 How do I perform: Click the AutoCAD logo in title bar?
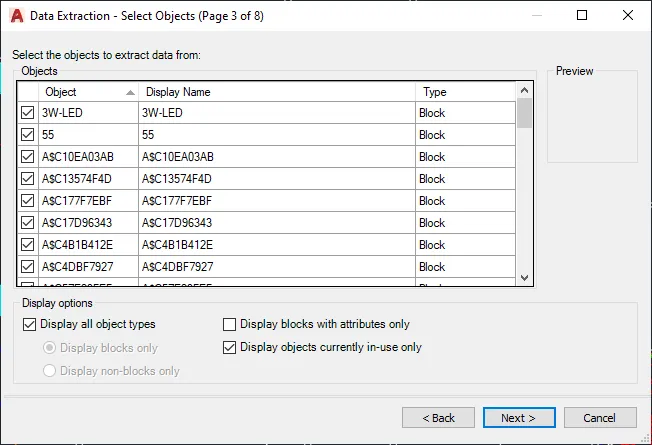17,16
